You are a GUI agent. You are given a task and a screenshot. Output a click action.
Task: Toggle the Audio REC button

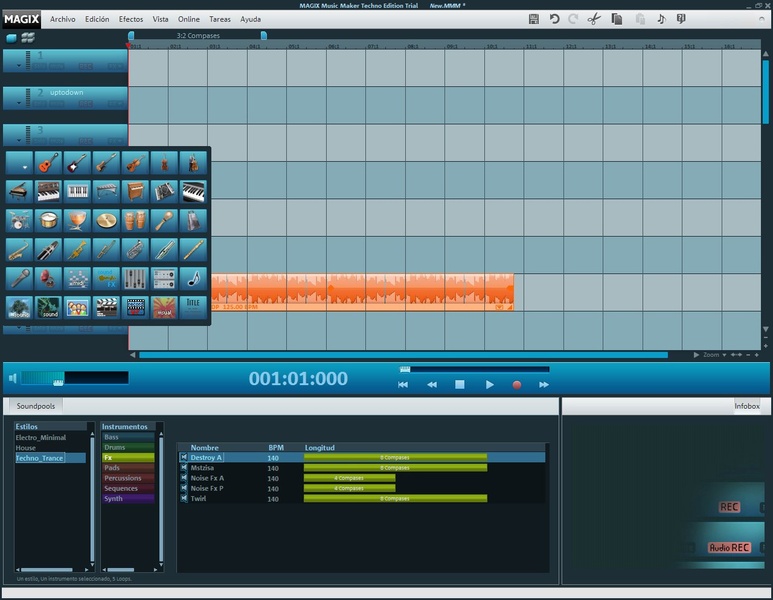point(729,548)
